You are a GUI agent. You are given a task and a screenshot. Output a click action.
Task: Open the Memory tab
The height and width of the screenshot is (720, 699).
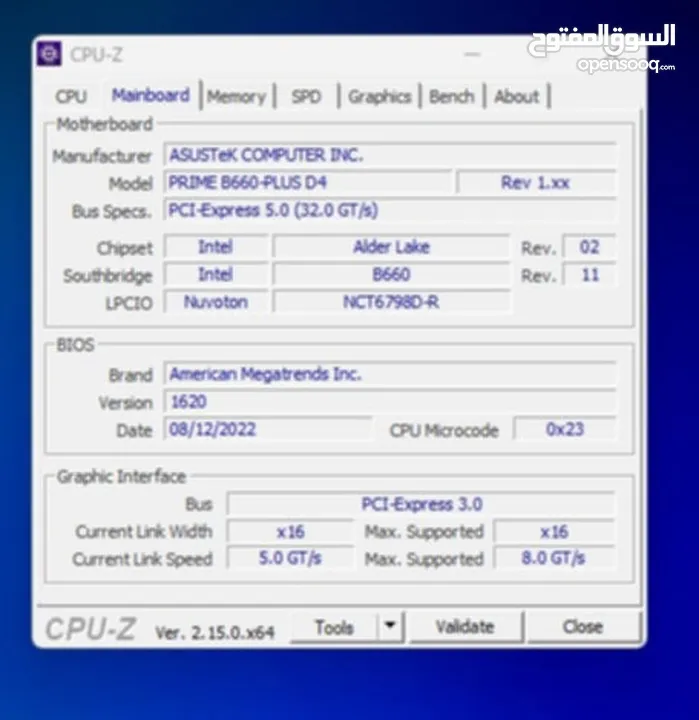[x=237, y=96]
